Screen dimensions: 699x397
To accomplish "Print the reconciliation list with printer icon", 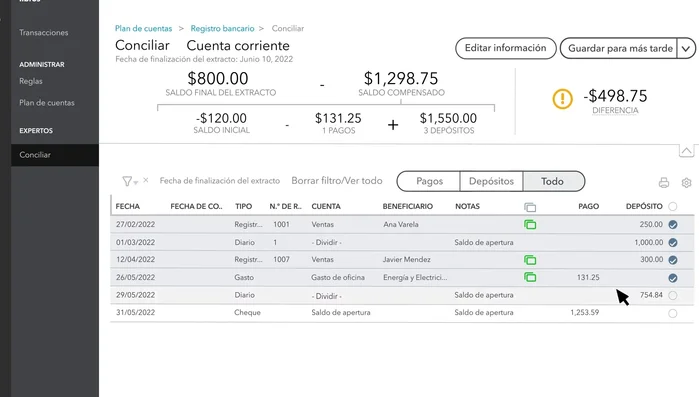I will (664, 182).
